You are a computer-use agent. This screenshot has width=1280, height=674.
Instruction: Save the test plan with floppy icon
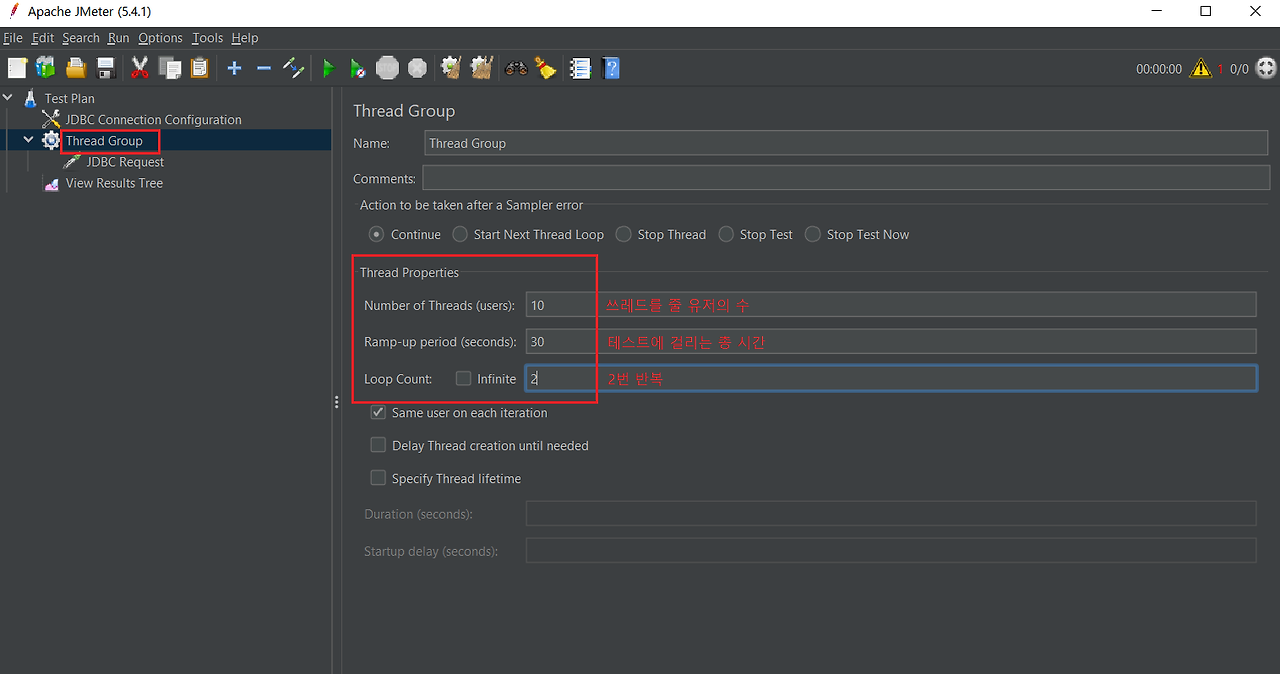105,68
